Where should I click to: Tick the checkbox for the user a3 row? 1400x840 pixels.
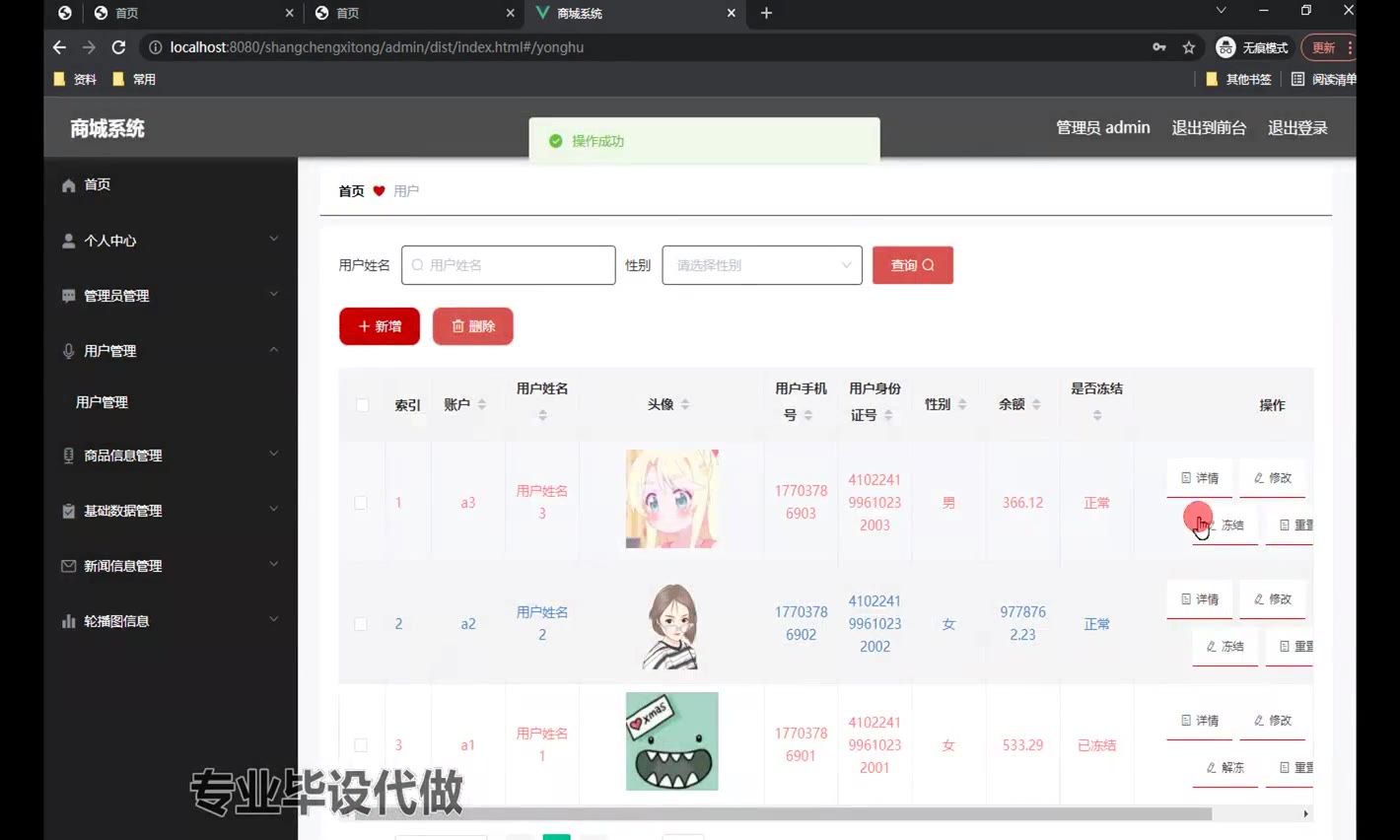(x=361, y=503)
